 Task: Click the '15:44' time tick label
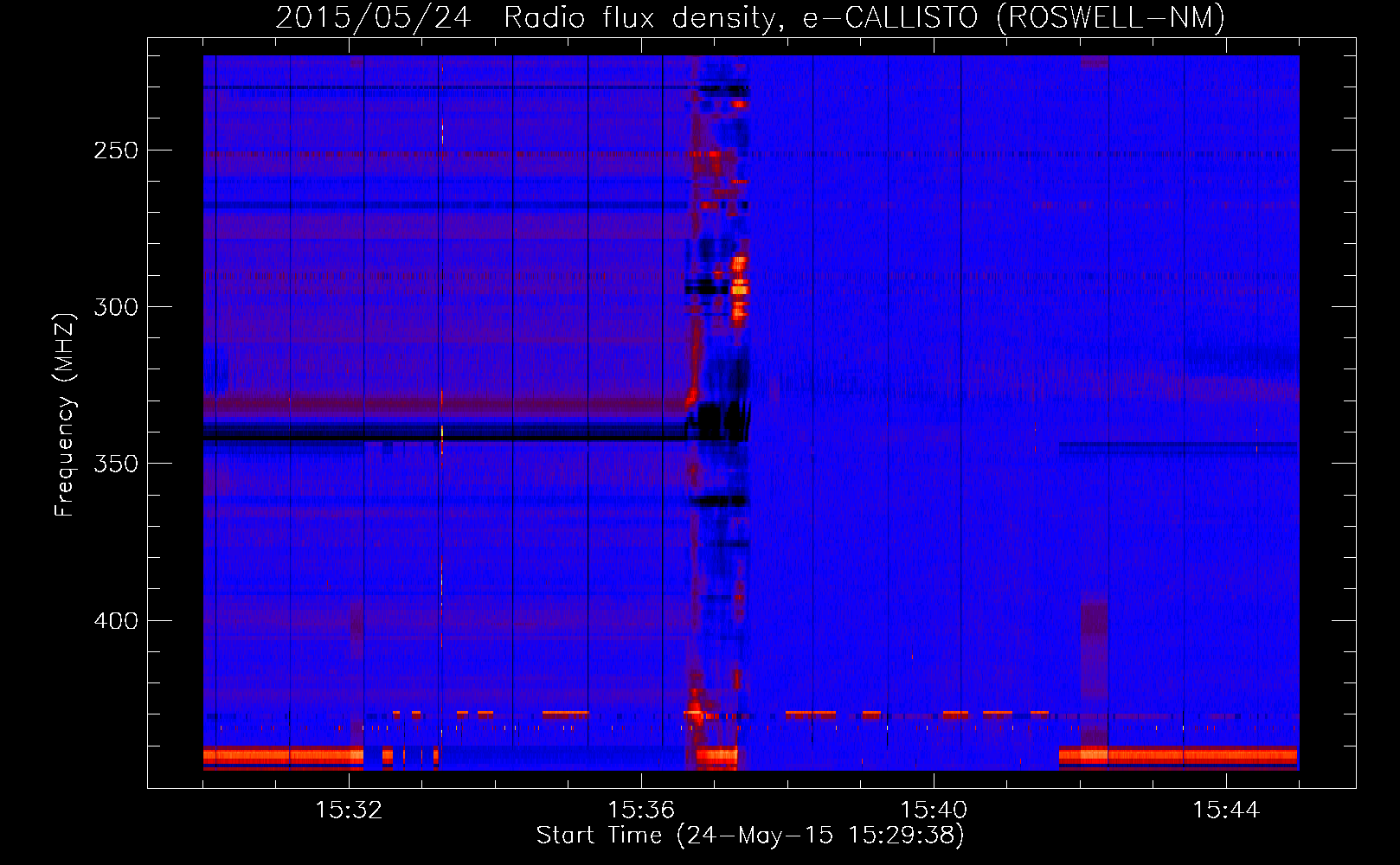pyautogui.click(x=1226, y=810)
